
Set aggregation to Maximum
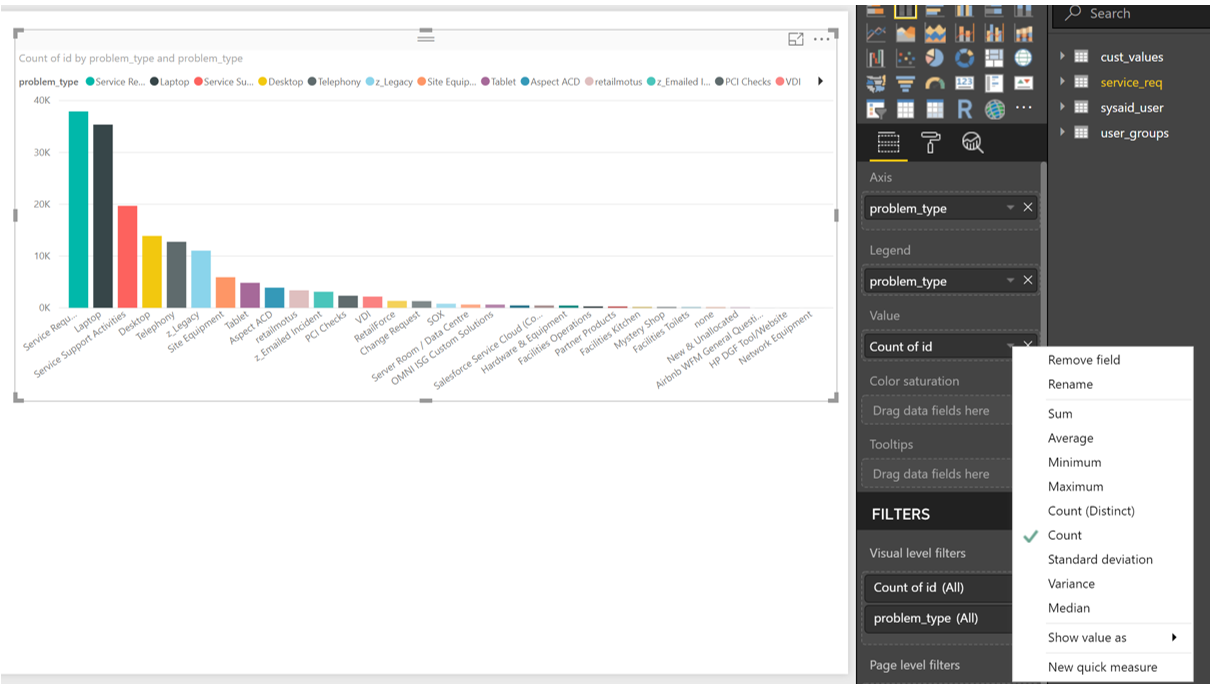coord(1102,486)
